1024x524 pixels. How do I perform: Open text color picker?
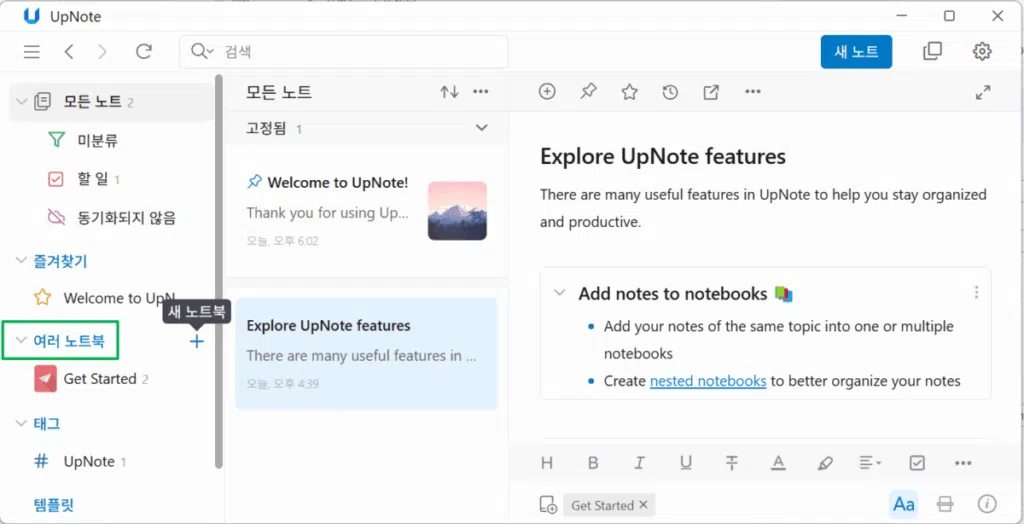(778, 463)
